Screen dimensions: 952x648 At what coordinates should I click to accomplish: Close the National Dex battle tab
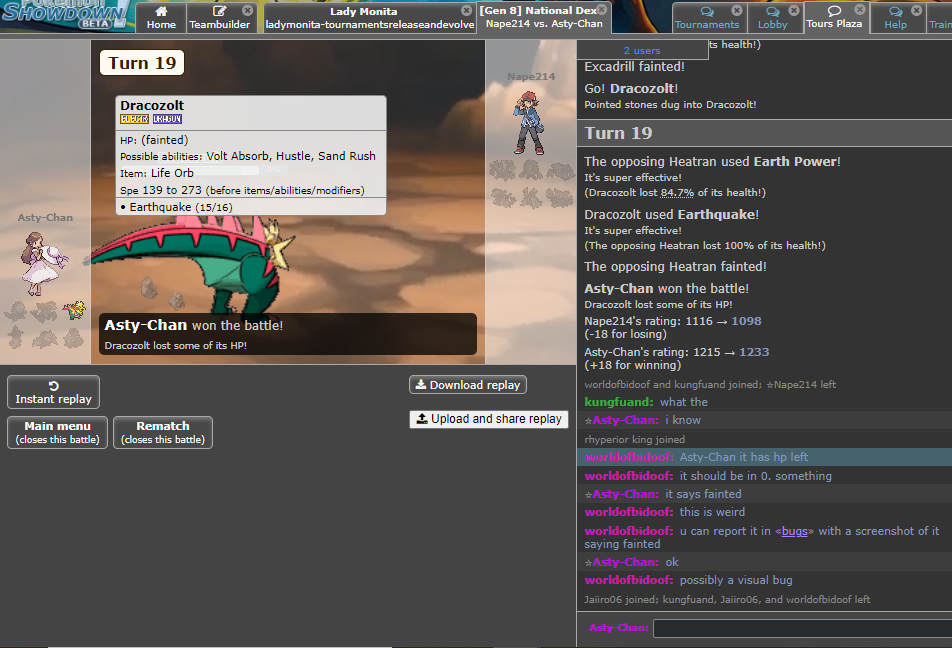[602, 9]
